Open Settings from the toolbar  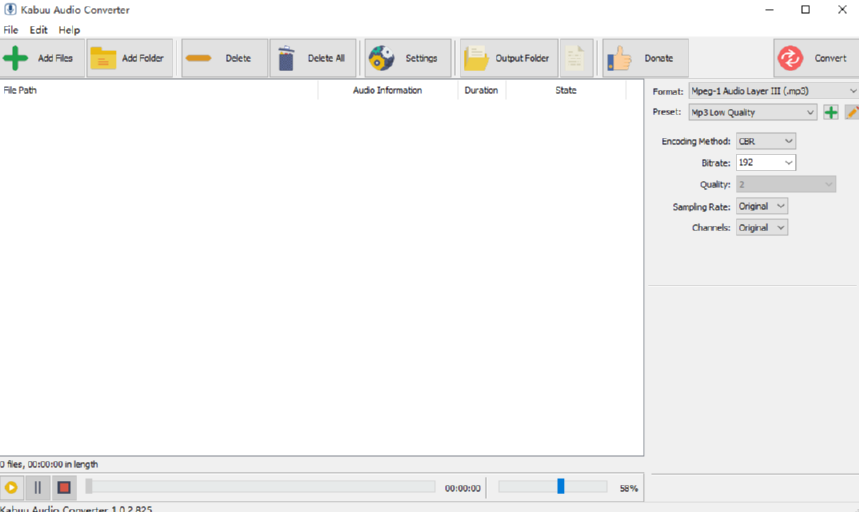pos(408,58)
